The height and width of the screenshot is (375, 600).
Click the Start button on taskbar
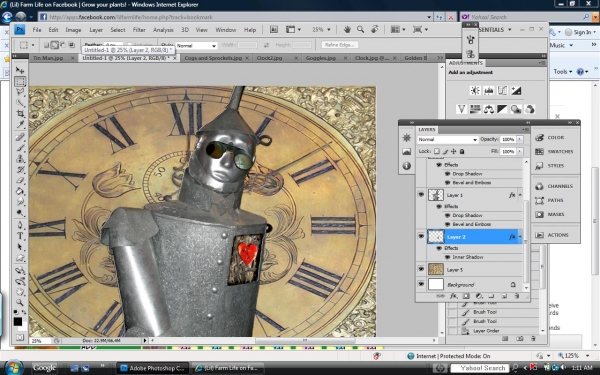(13, 368)
